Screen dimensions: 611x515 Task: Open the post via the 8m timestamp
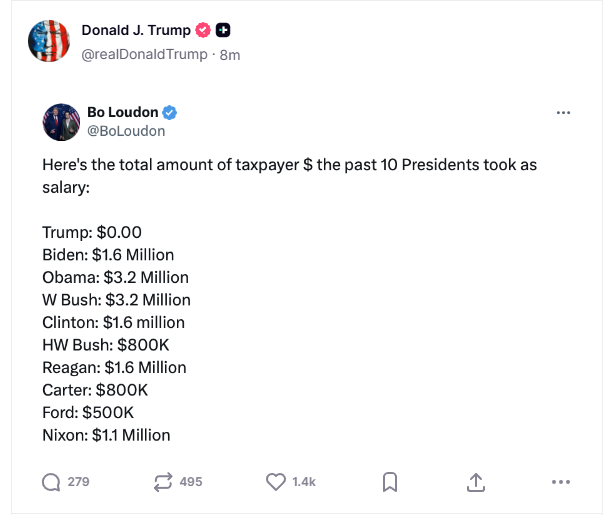[x=230, y=54]
